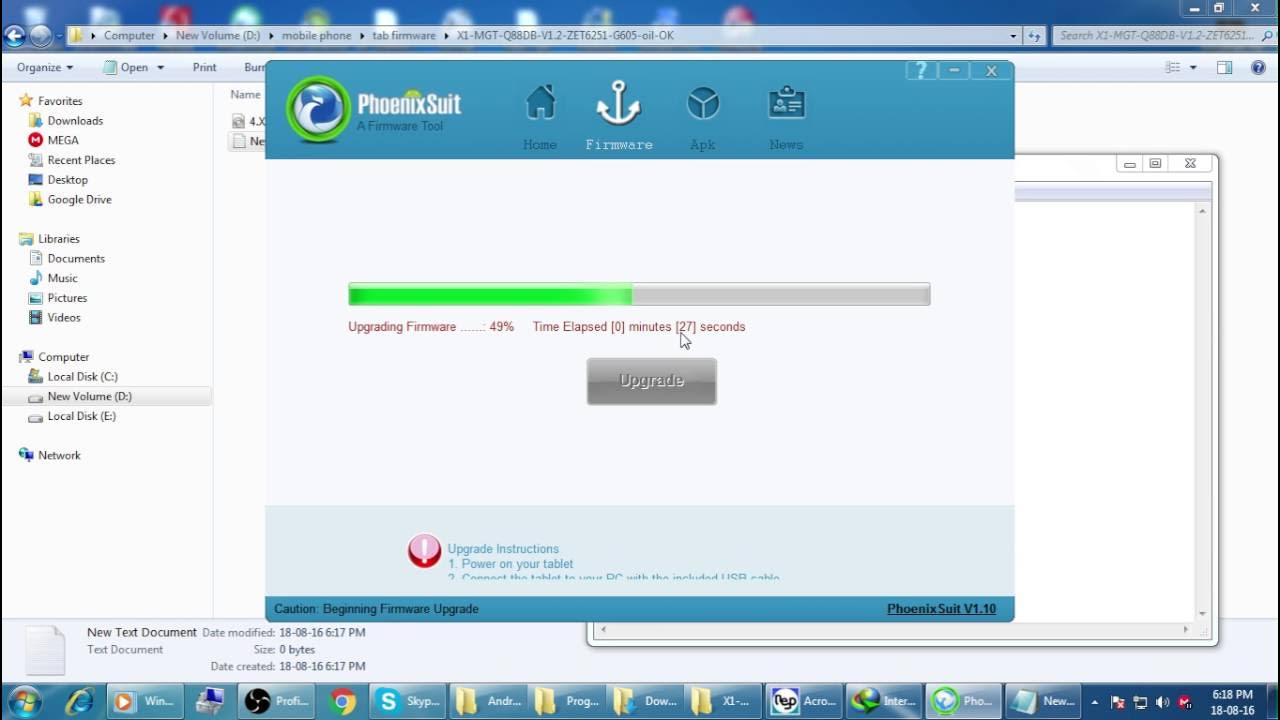Click the taskbar clock showing 6:18 PM

[x=1232, y=701]
